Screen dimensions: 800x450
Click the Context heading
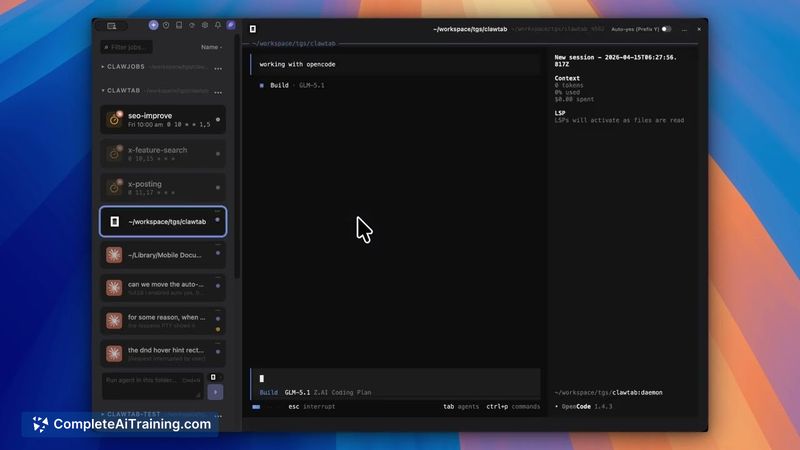coord(567,79)
